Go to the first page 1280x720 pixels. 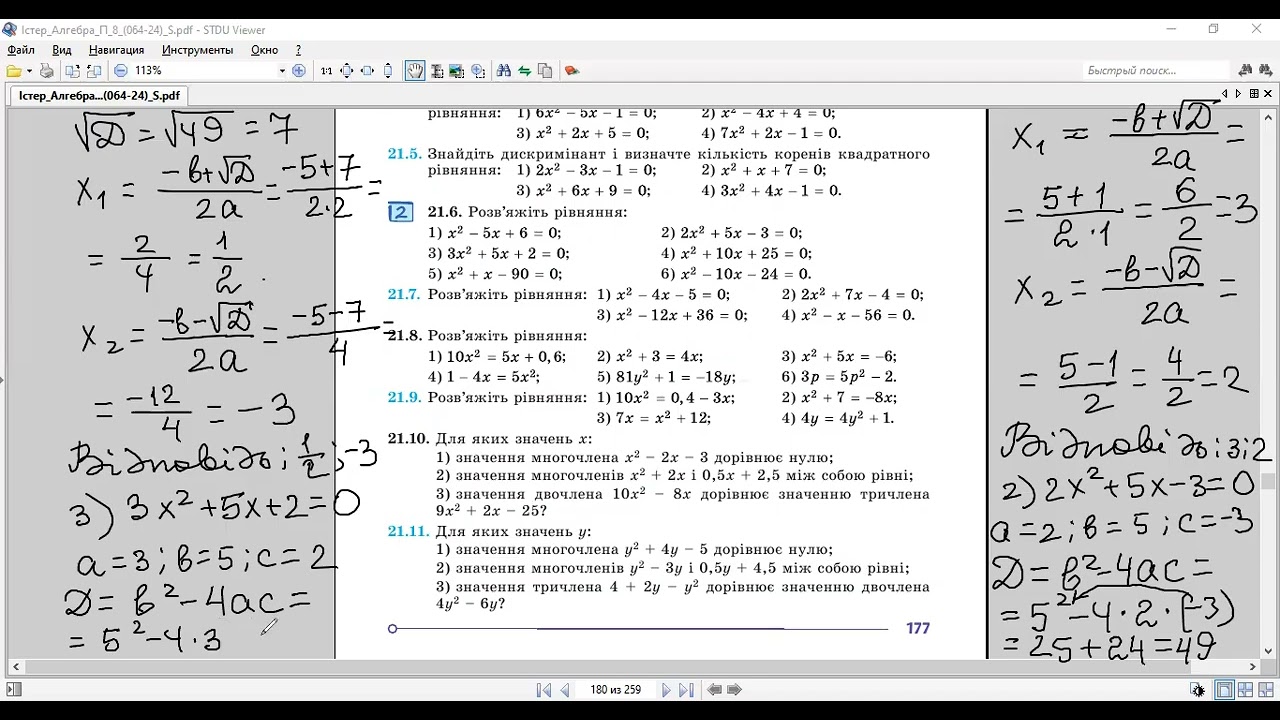544,690
